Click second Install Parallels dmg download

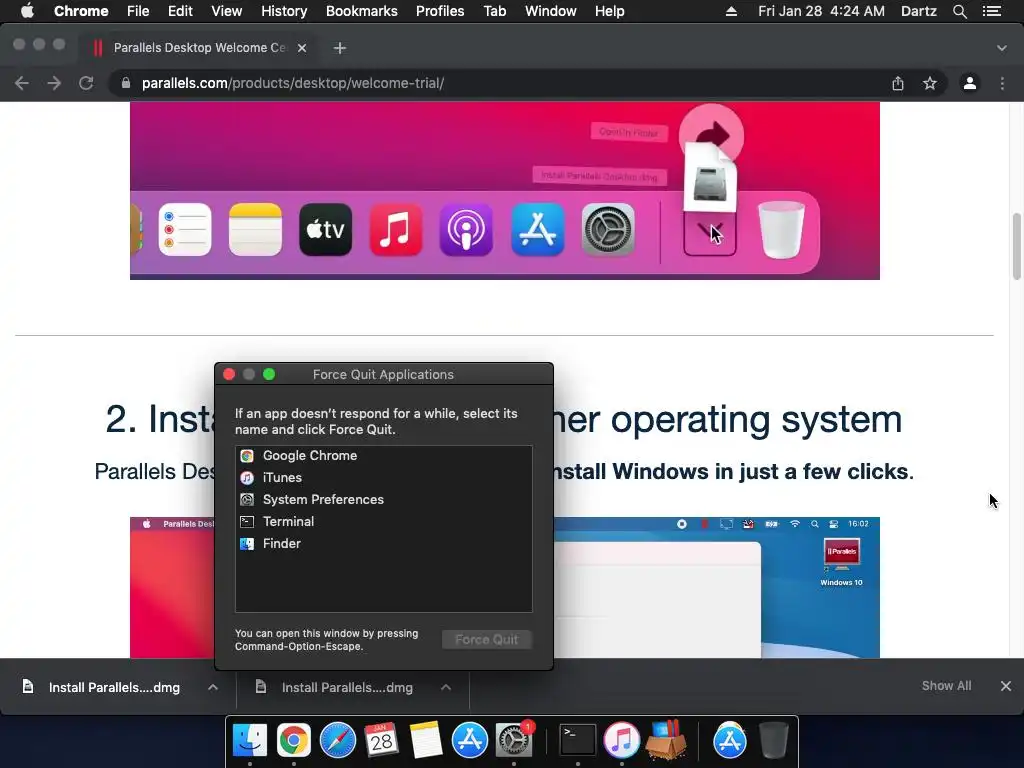tap(346, 687)
